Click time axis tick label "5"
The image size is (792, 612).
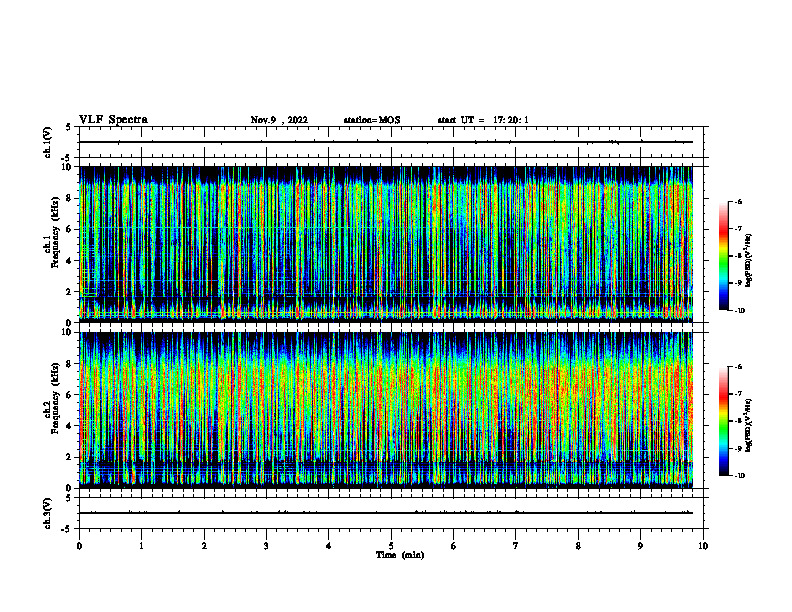pyautogui.click(x=391, y=546)
